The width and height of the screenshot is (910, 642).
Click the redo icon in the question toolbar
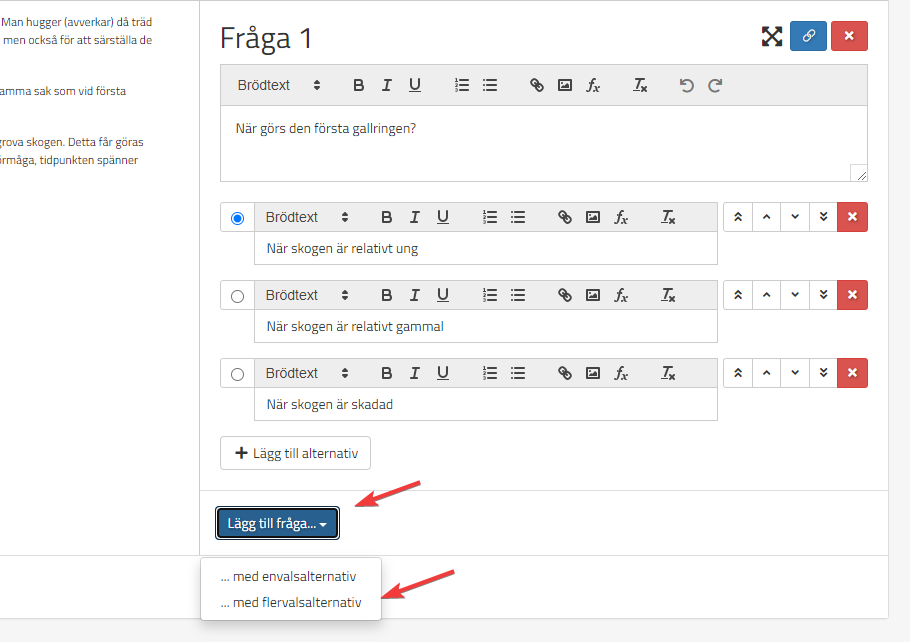pyautogui.click(x=715, y=86)
